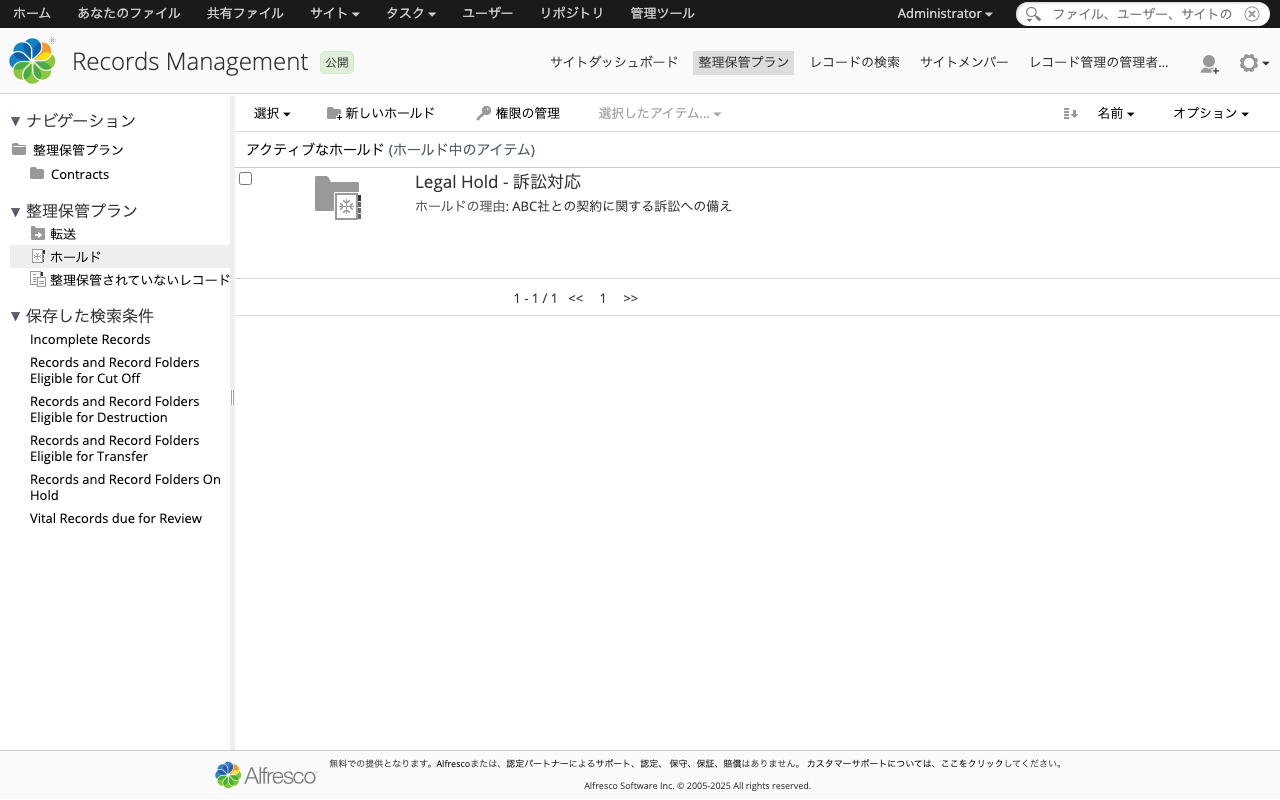This screenshot has width=1280, height=800.
Task: Open Records Eligible for Destruction search
Action: [115, 410]
